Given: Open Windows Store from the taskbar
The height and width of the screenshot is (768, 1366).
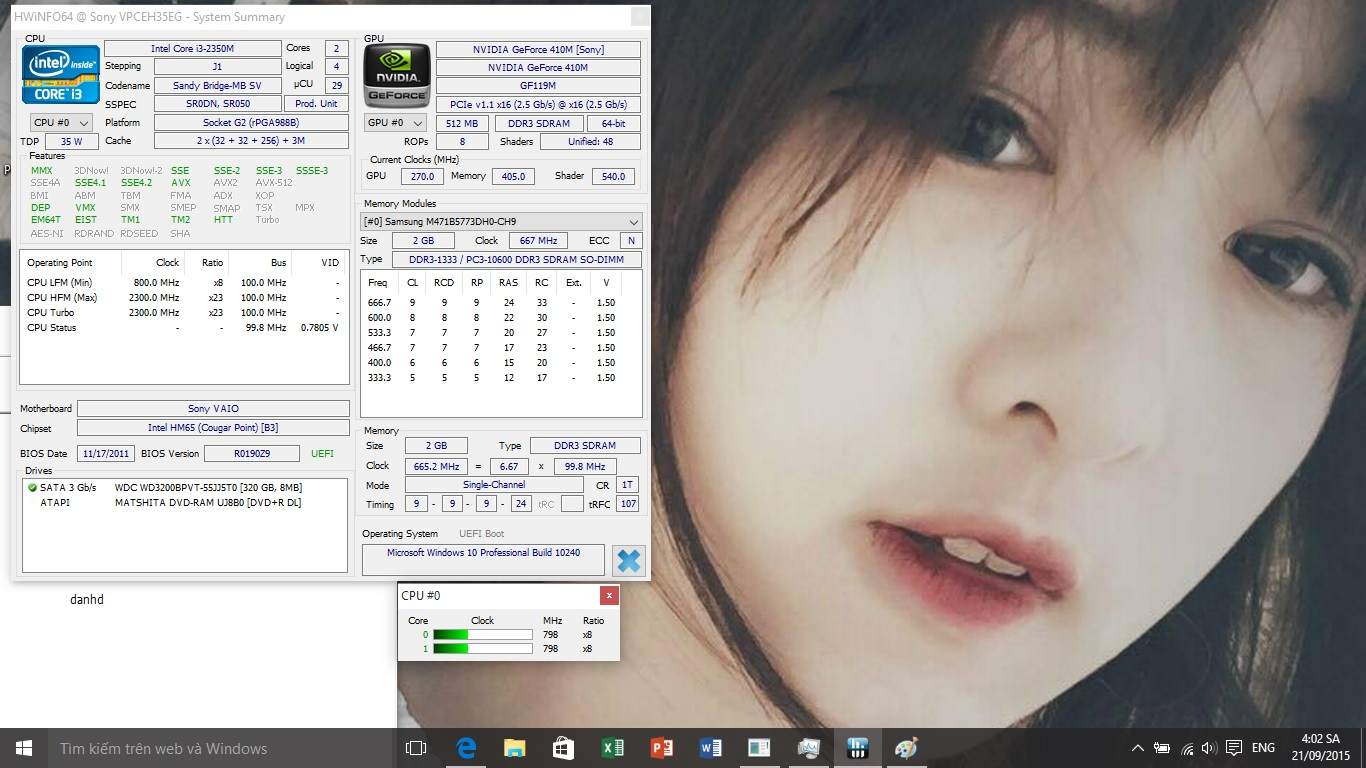Looking at the screenshot, I should [564, 748].
